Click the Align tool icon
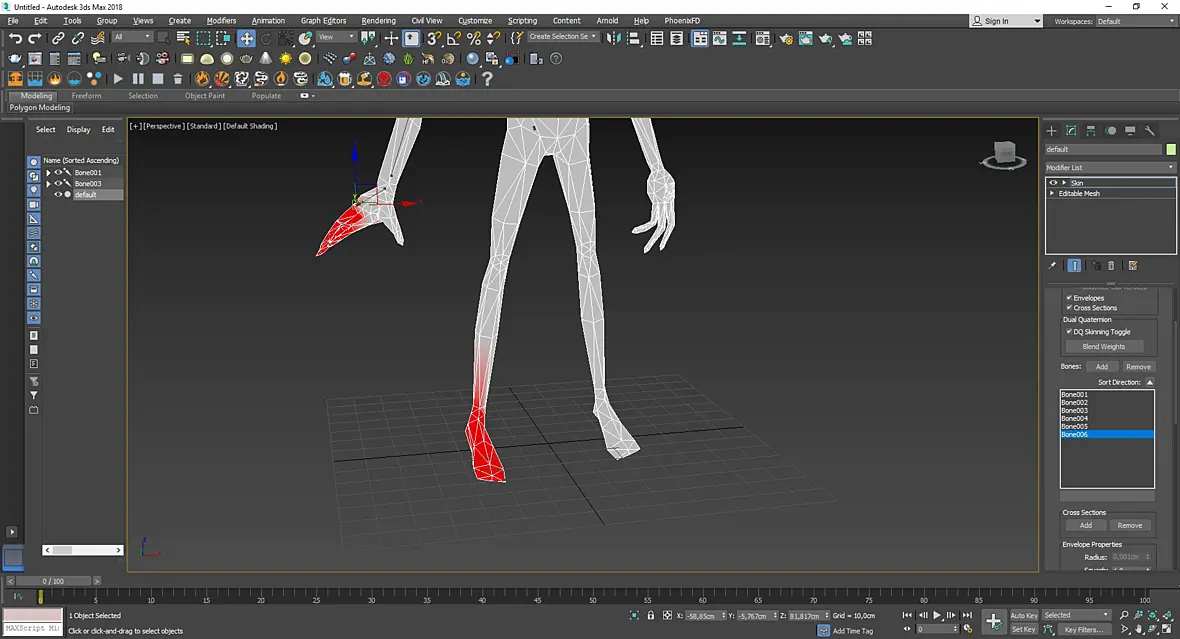1180x639 pixels. coord(634,38)
